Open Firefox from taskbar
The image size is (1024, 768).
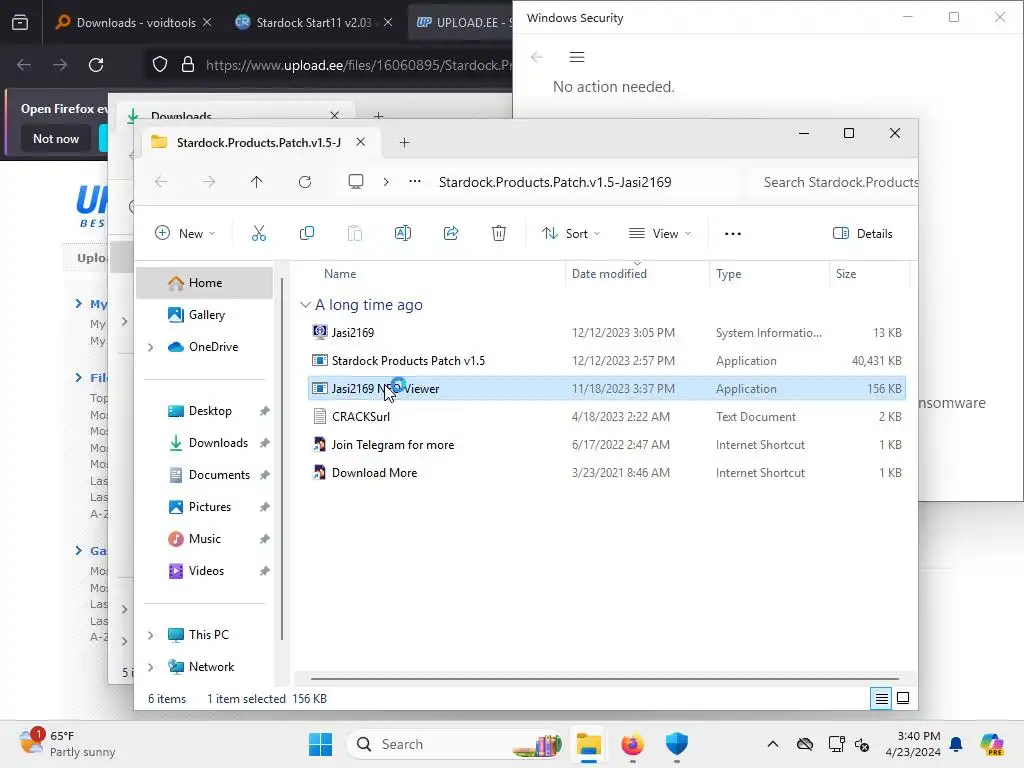point(632,744)
